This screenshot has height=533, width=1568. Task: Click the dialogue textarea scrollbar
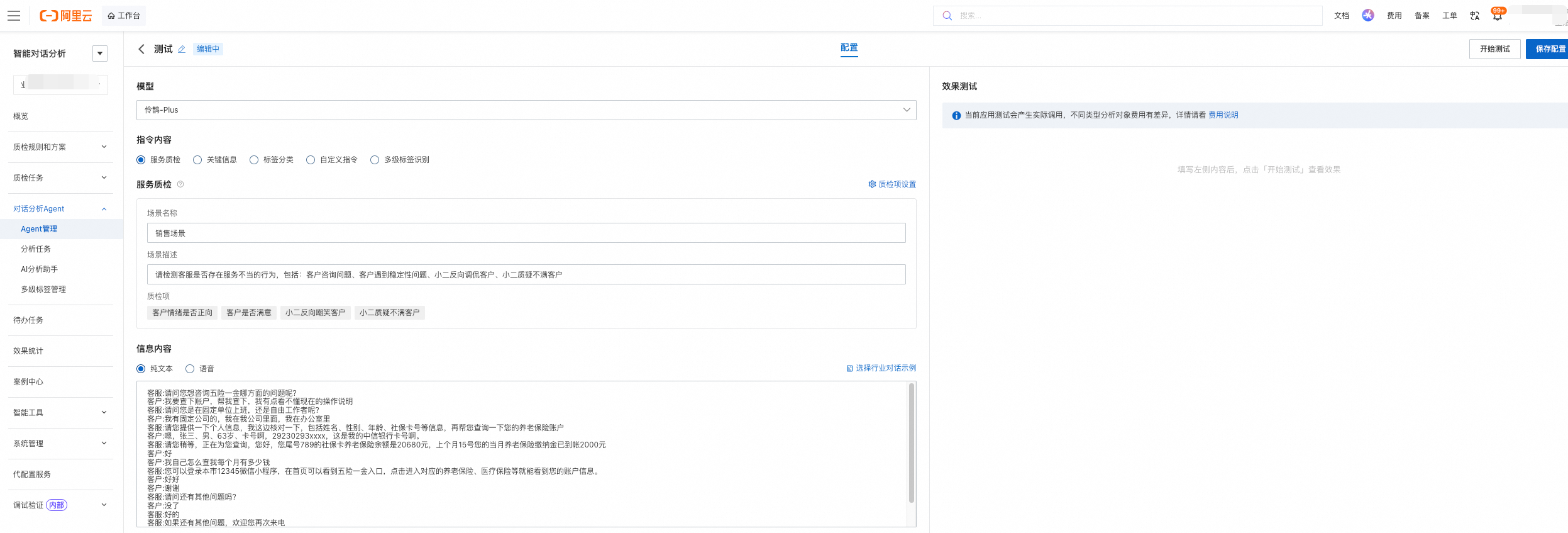pyautogui.click(x=912, y=444)
